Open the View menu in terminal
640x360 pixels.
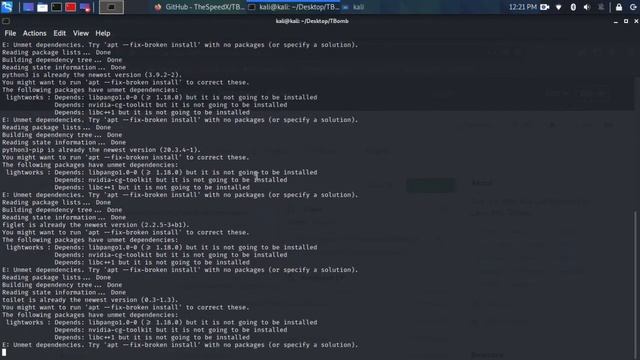click(80, 33)
